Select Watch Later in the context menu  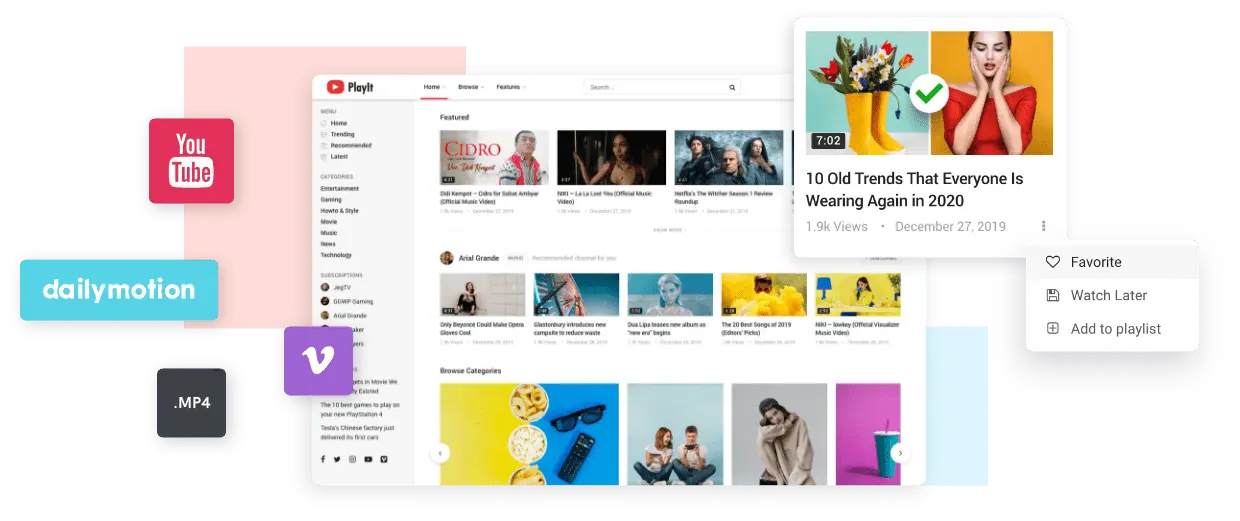(x=1112, y=295)
